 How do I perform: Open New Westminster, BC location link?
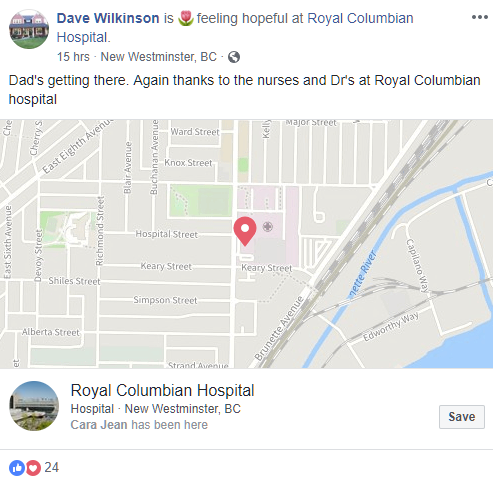[159, 57]
